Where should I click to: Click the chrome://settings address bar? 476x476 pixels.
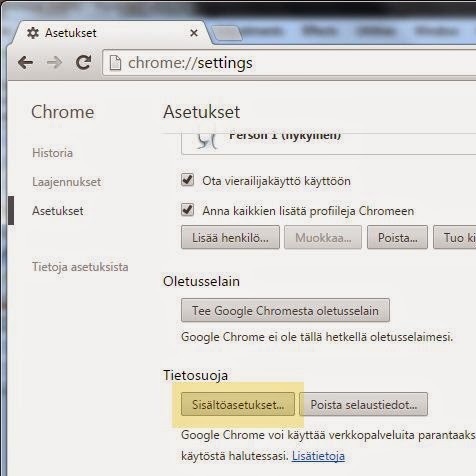coord(289,63)
